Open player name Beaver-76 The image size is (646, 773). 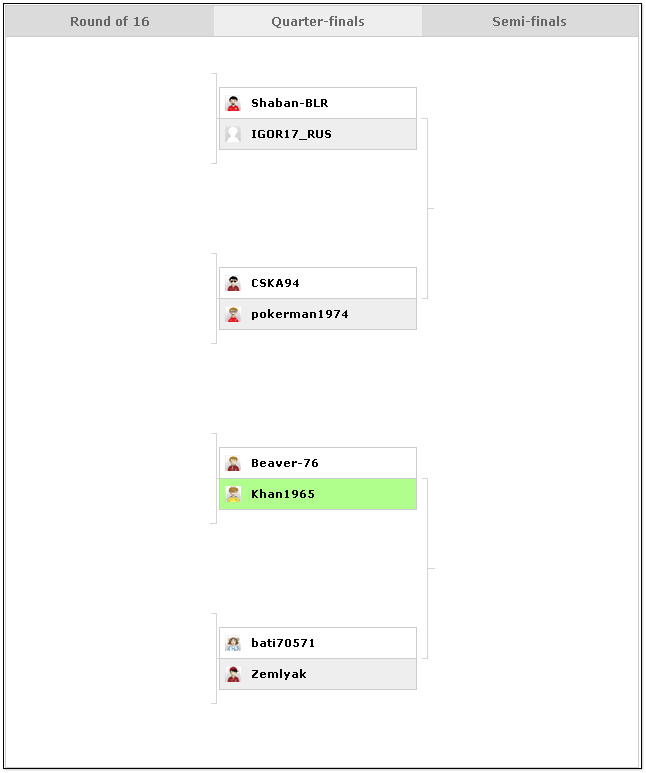(285, 463)
